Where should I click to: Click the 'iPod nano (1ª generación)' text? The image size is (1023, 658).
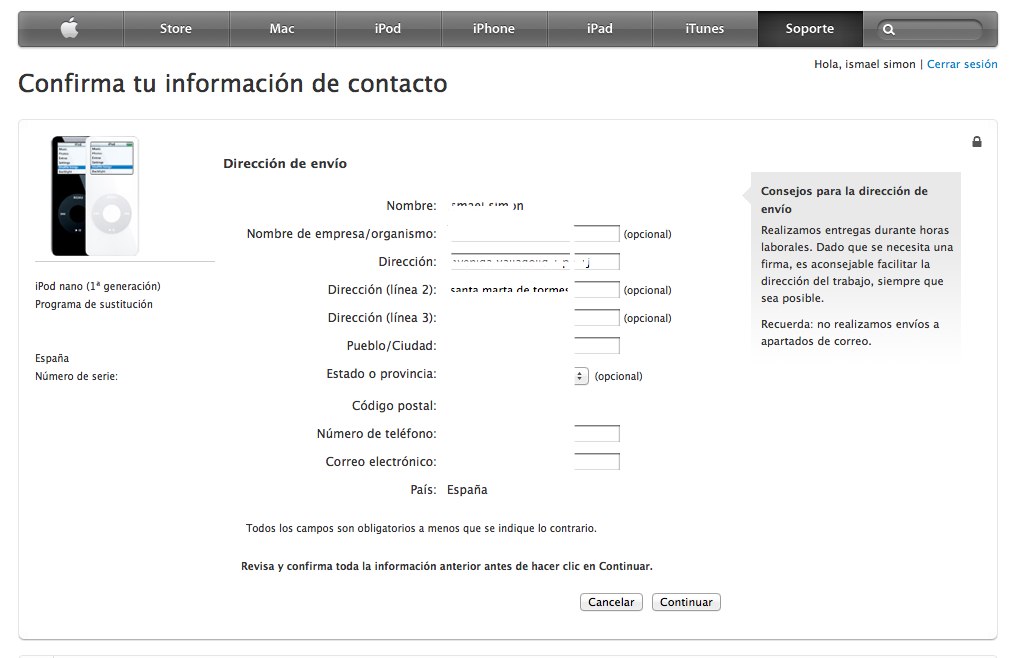tap(98, 286)
